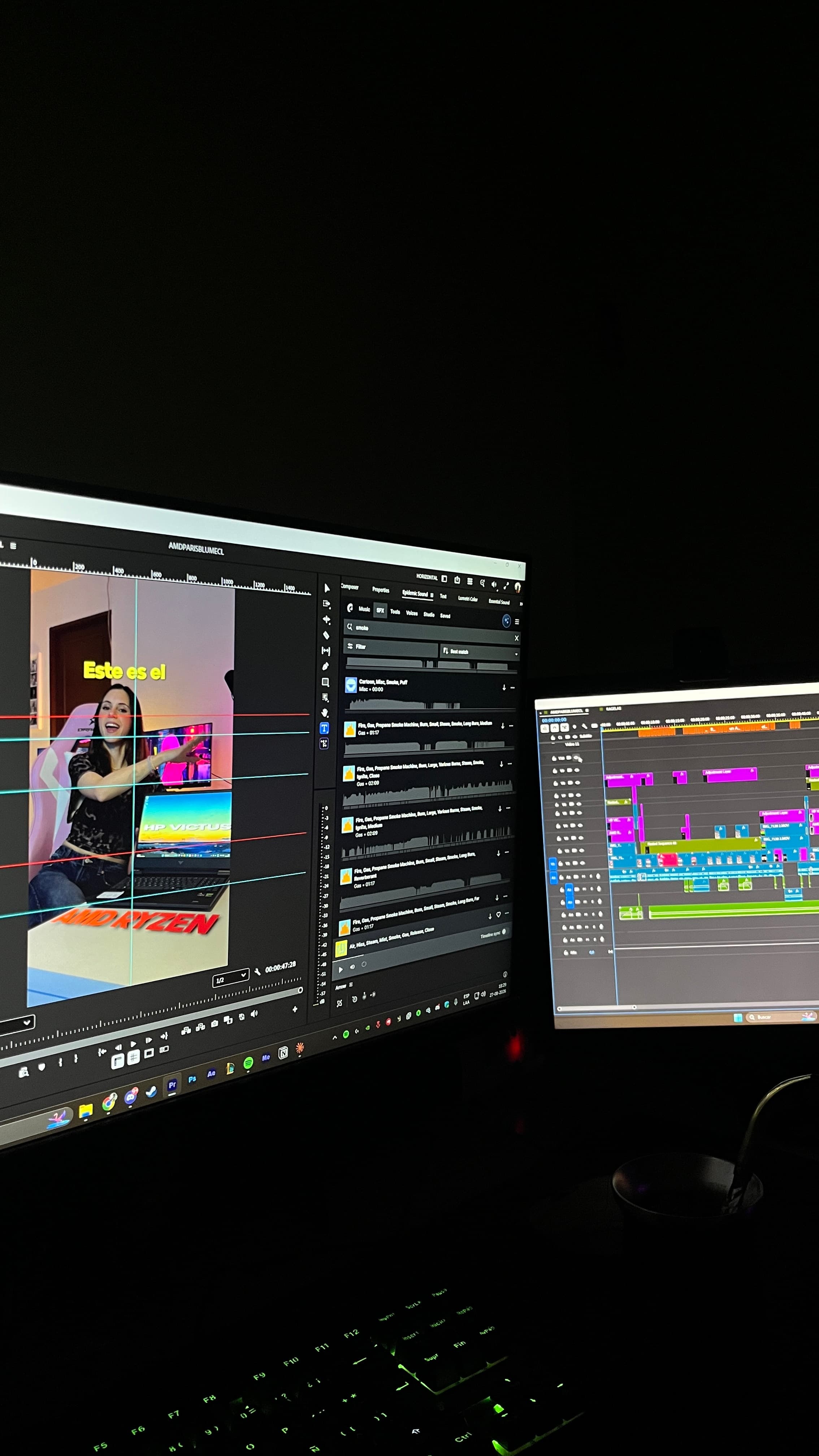Show hidden system tray icons
Image resolution: width=819 pixels, height=1456 pixels.
[334, 1037]
